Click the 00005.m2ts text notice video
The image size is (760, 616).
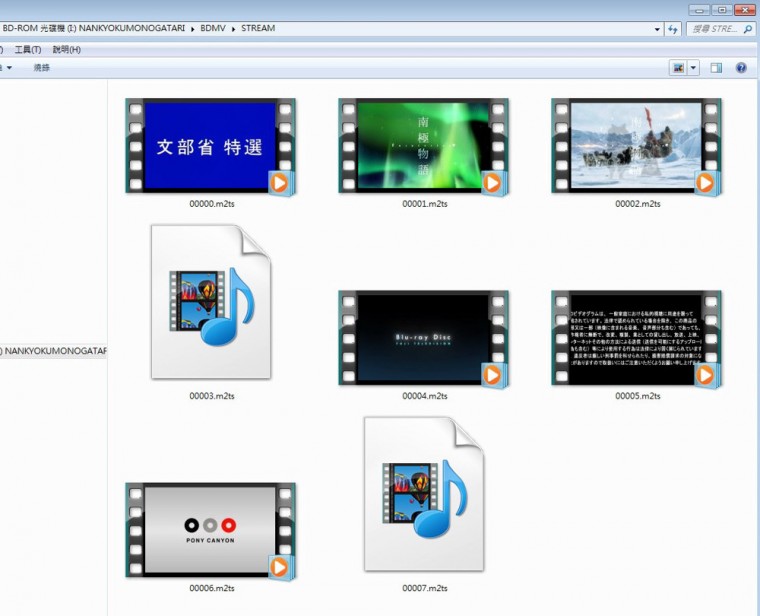636,339
